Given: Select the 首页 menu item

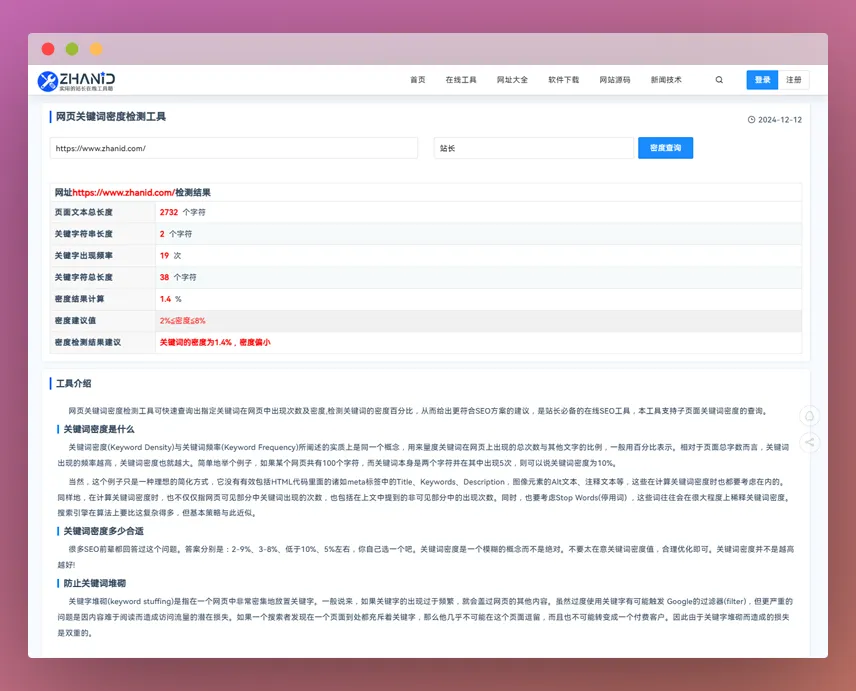Looking at the screenshot, I should point(417,79).
